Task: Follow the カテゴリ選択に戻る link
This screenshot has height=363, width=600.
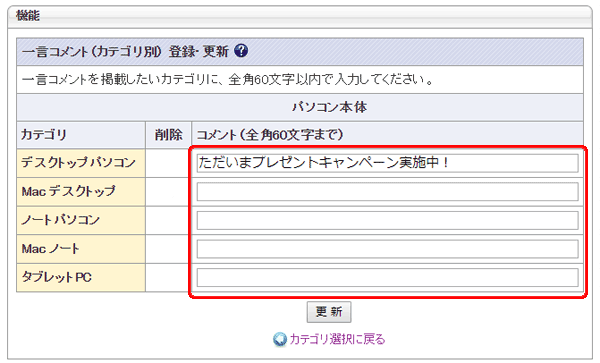Action: point(337,339)
